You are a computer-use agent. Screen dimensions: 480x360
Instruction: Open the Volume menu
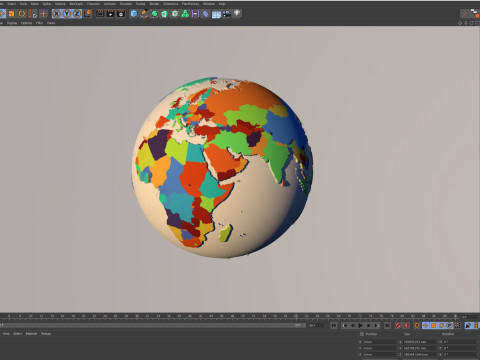60,4
